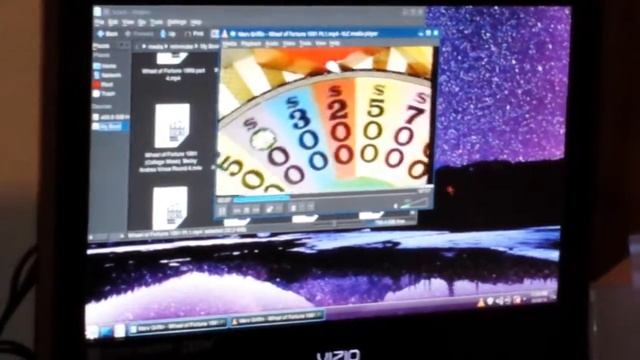The height and width of the screenshot is (360, 640).
Task: Toggle the VLC playlist view
Action: tap(293, 208)
